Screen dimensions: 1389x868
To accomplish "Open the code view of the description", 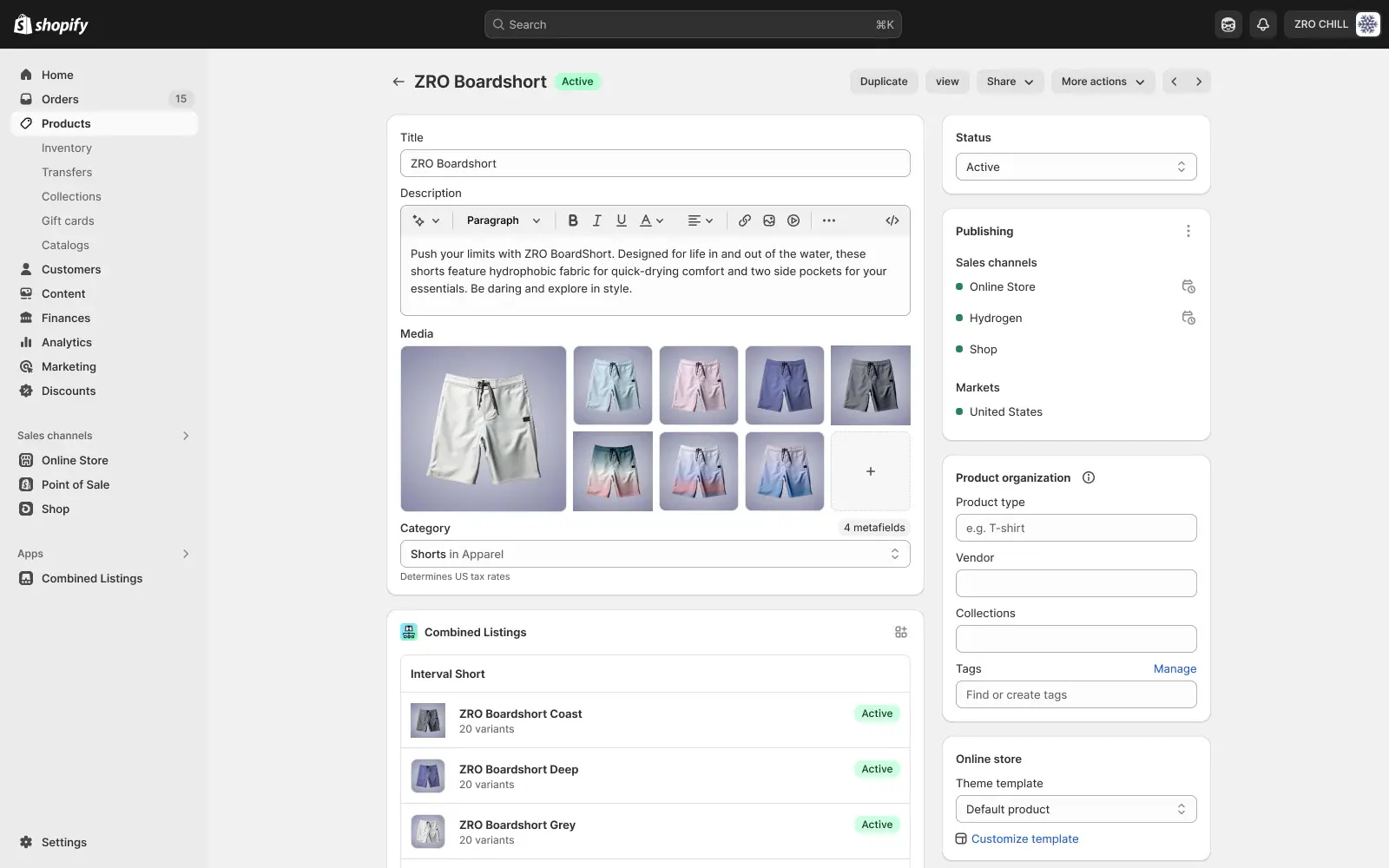I will click(892, 220).
